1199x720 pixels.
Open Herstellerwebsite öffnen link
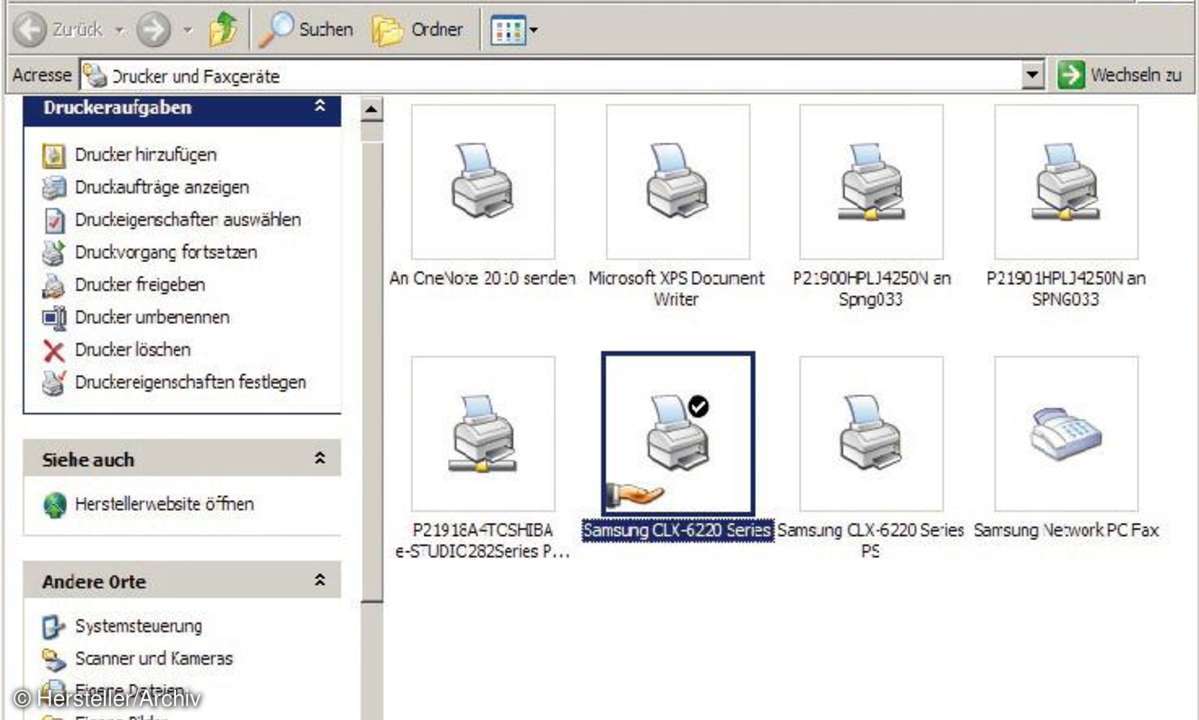pyautogui.click(x=164, y=504)
